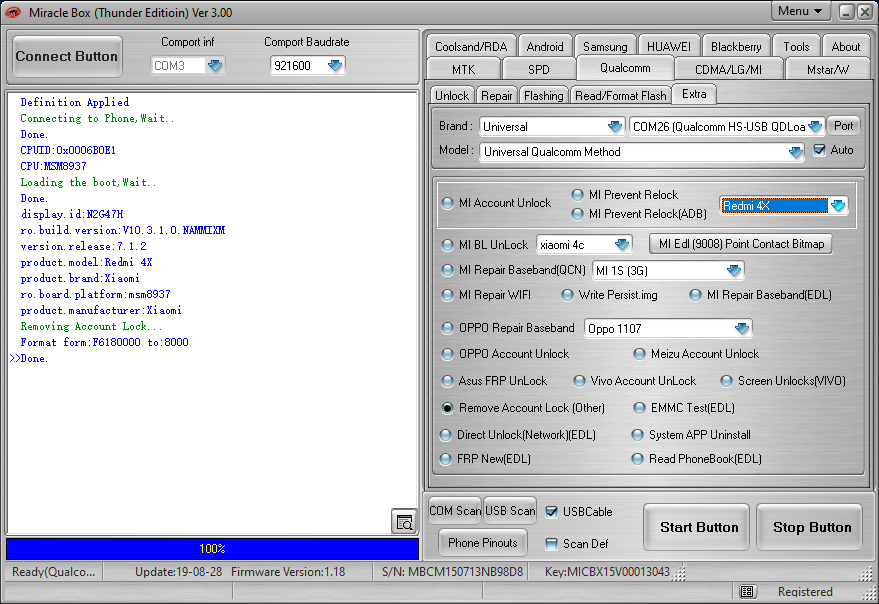Click the status bar panel icon next to Registered

[x=746, y=591]
